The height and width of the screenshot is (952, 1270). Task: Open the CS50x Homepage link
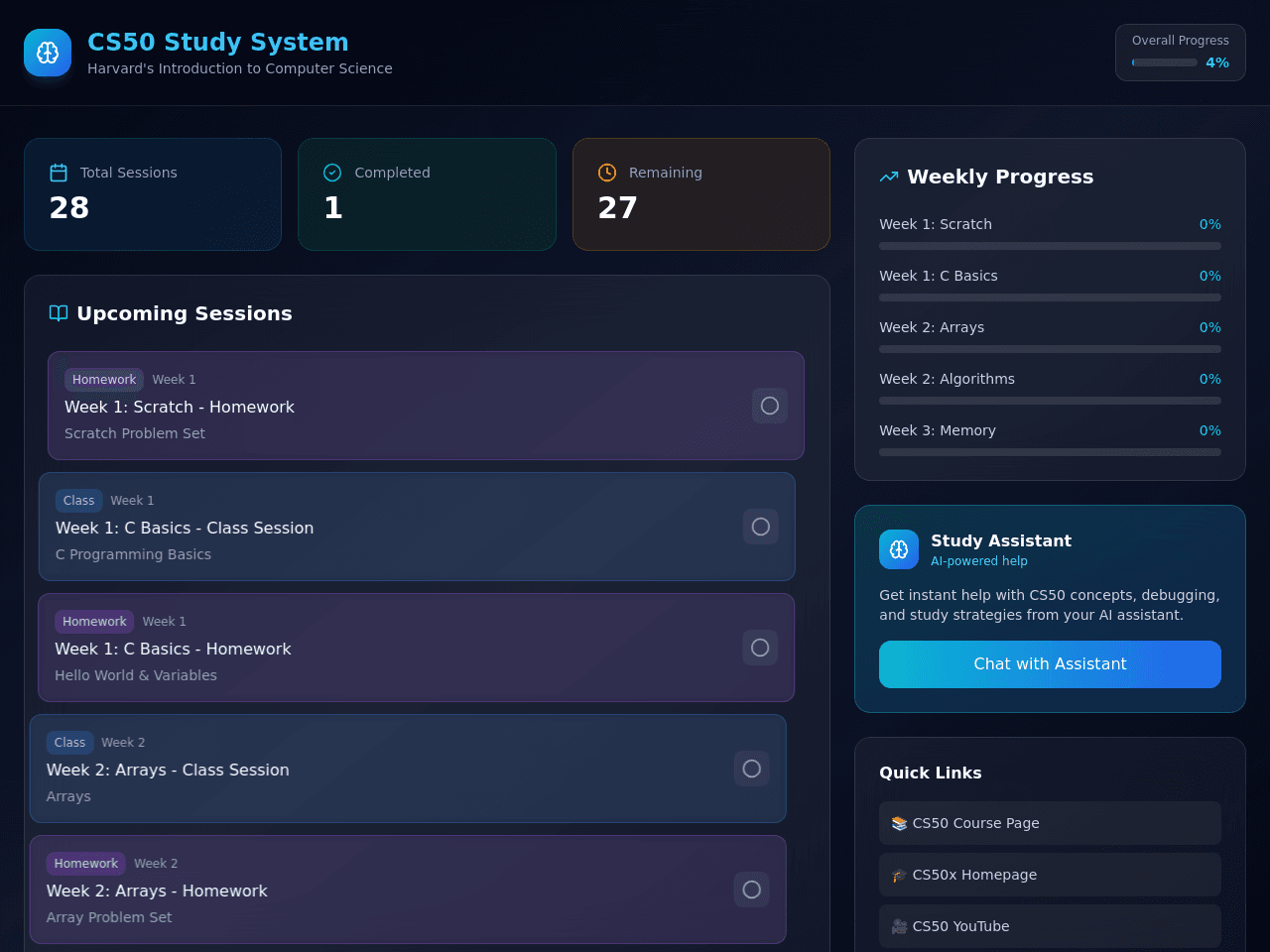pos(1050,875)
